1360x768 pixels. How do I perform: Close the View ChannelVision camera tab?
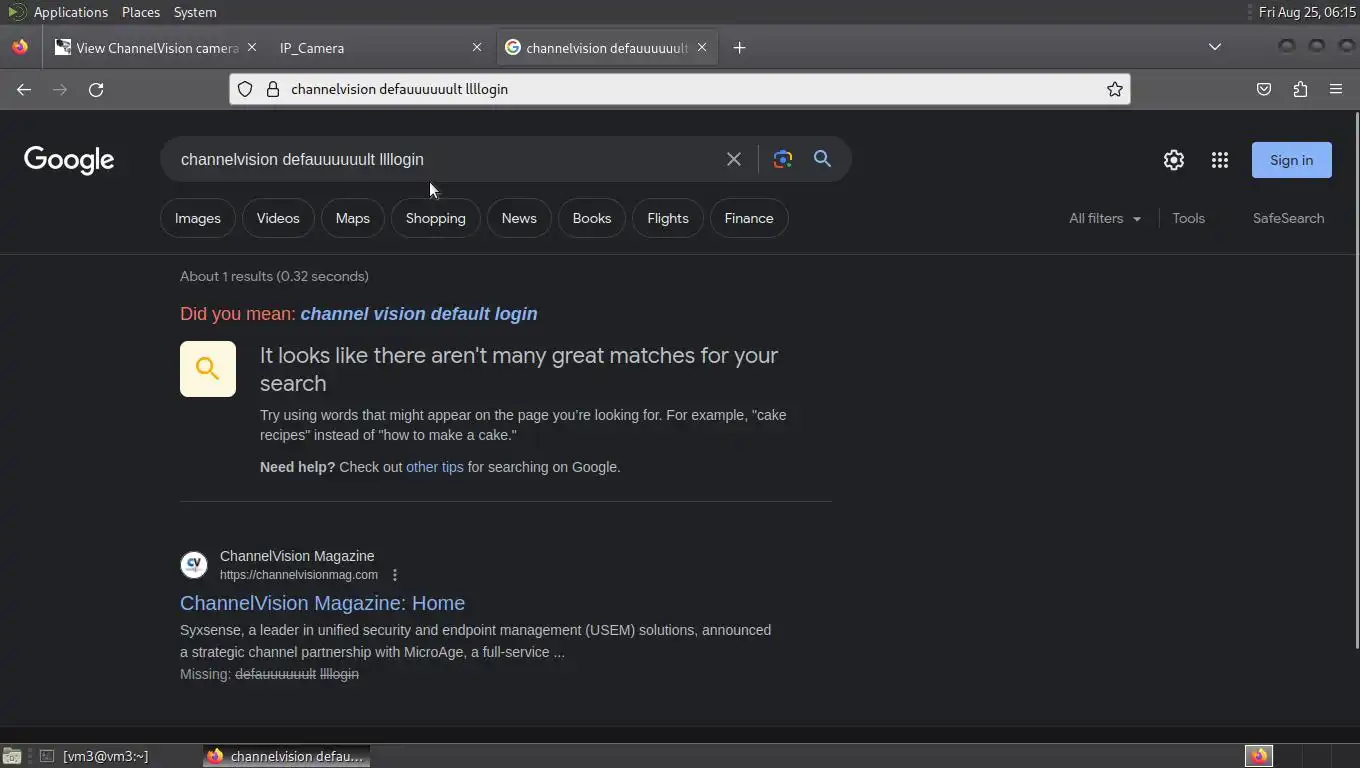tap(252, 47)
